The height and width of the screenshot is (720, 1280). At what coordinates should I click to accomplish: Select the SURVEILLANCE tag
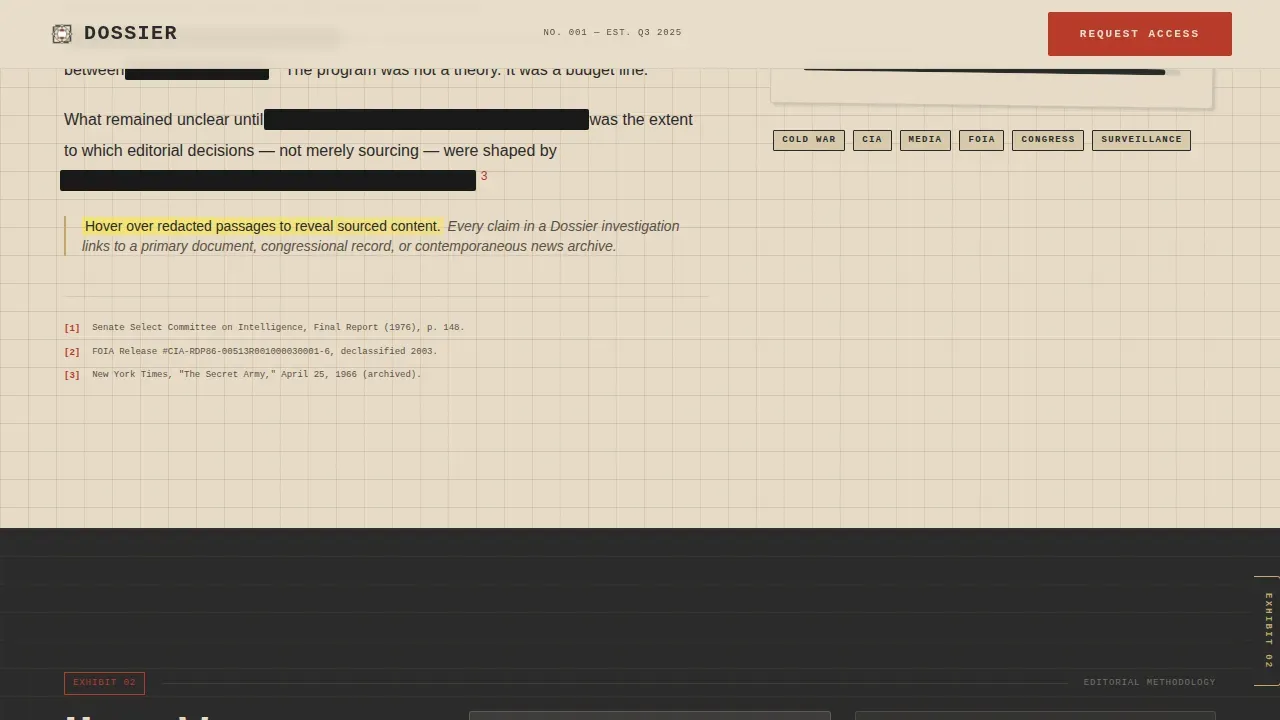pyautogui.click(x=1141, y=140)
